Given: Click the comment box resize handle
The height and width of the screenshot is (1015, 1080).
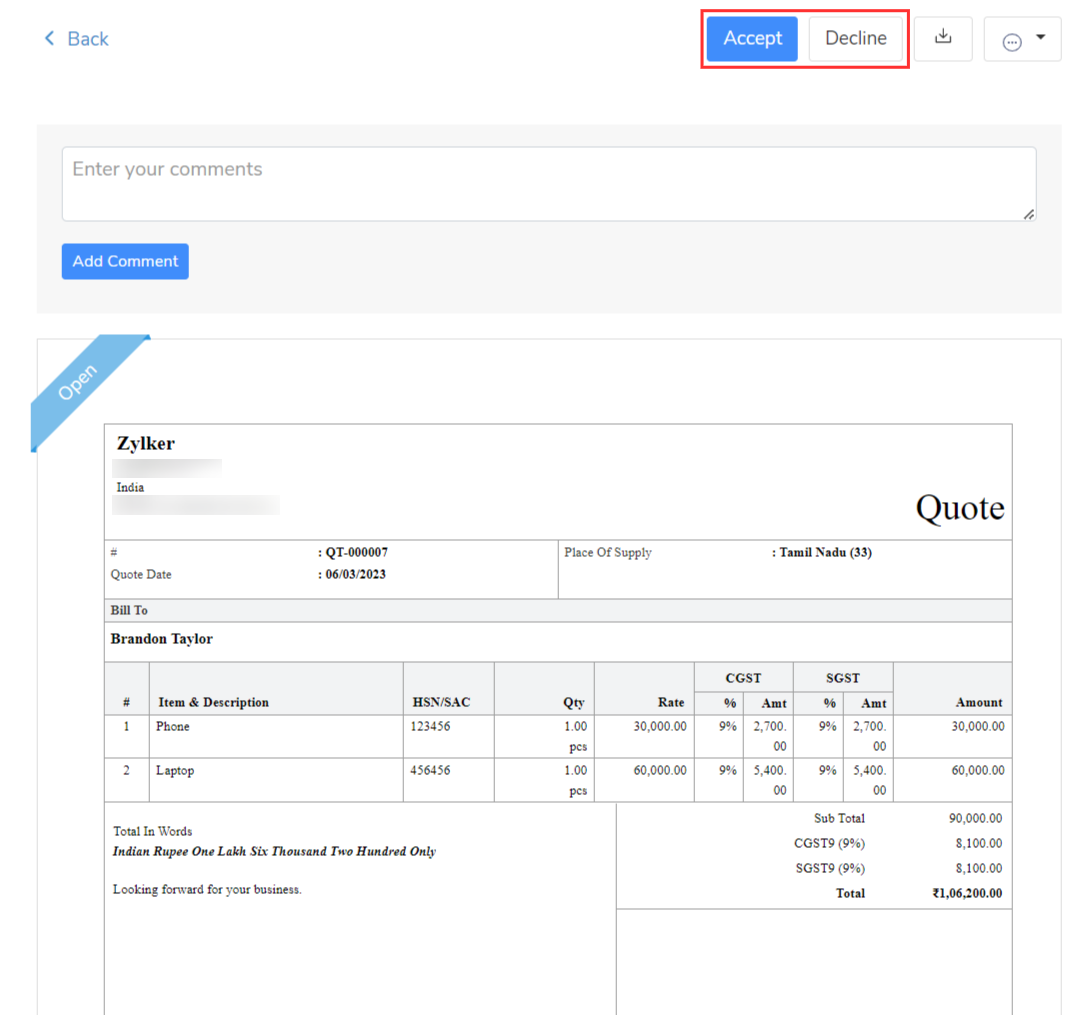Looking at the screenshot, I should (1029, 214).
